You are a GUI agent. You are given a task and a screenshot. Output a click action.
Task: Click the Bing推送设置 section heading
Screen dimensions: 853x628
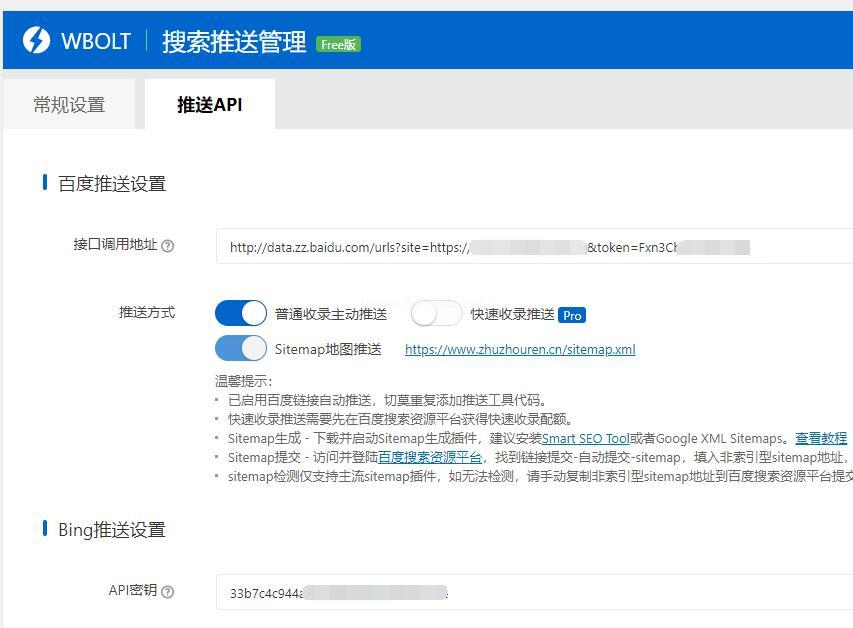[112, 530]
